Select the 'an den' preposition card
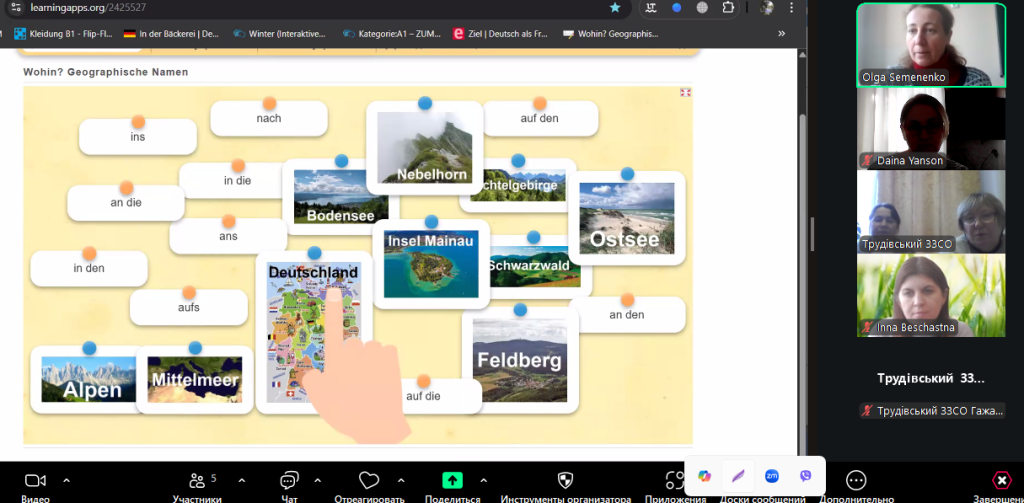 click(627, 314)
